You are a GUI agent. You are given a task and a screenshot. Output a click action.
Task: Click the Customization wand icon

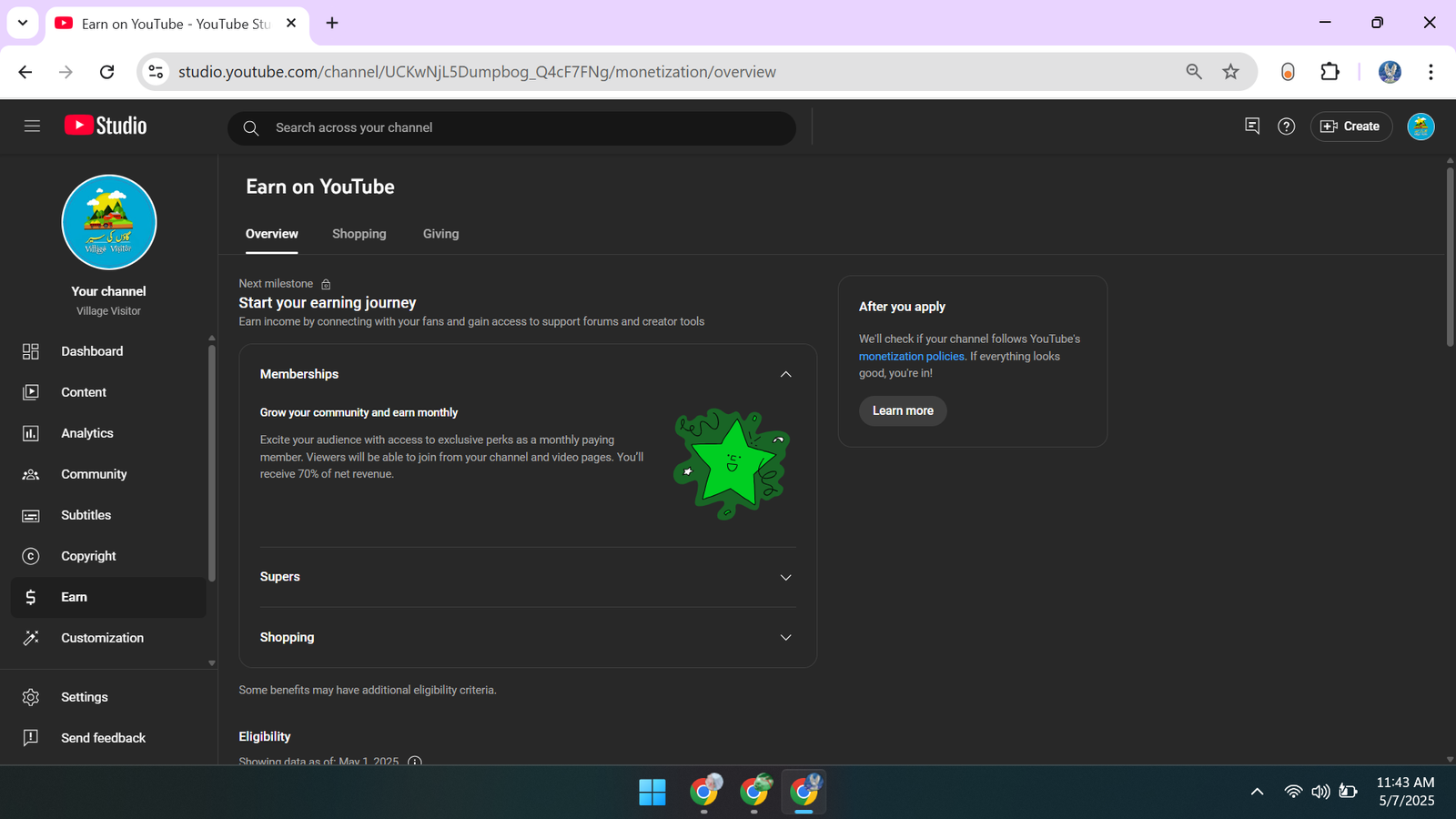[x=31, y=638]
